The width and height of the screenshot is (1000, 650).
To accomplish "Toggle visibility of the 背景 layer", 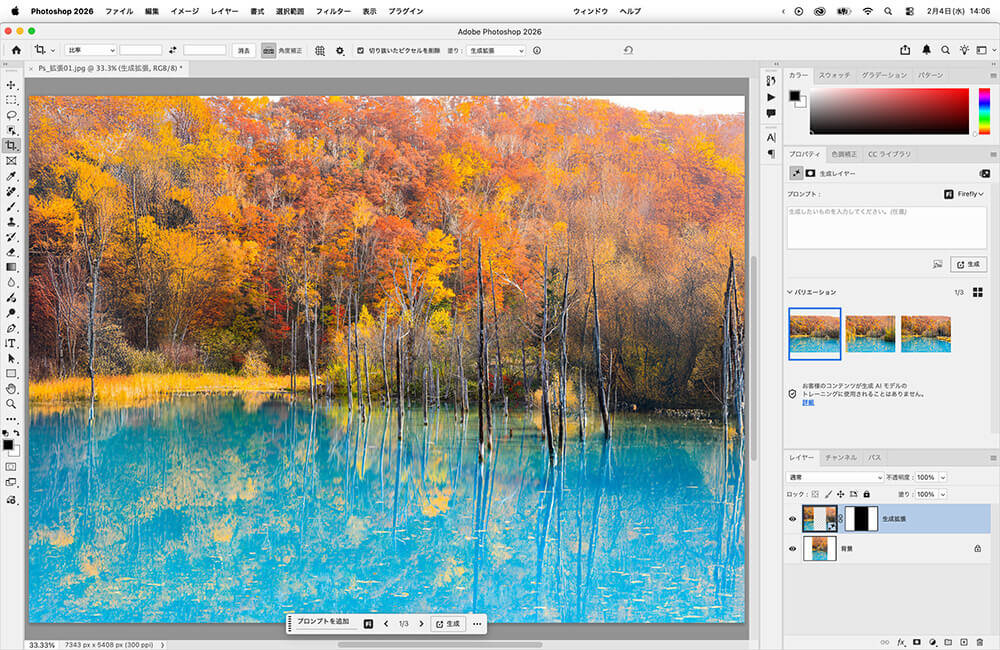I will click(x=793, y=549).
